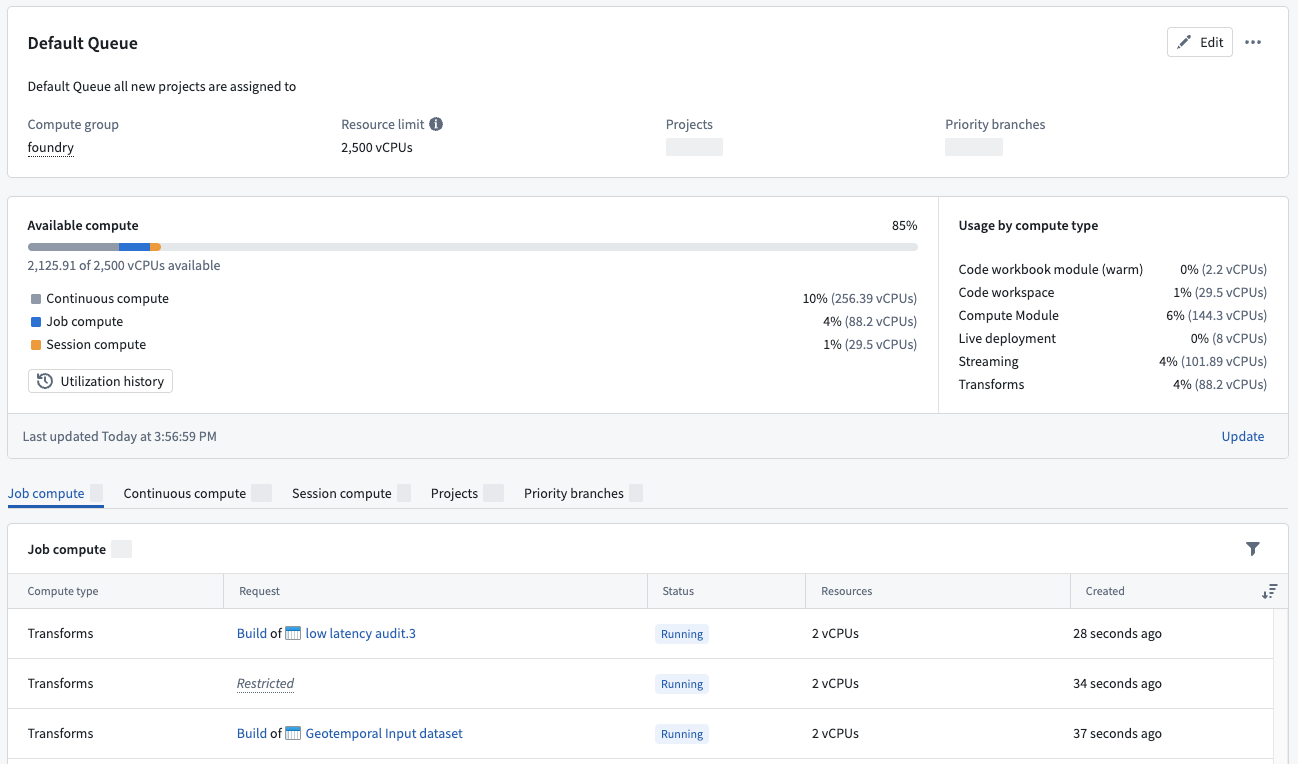Click the gray Continuous compute legend swatch
The image size is (1298, 764).
(36, 299)
